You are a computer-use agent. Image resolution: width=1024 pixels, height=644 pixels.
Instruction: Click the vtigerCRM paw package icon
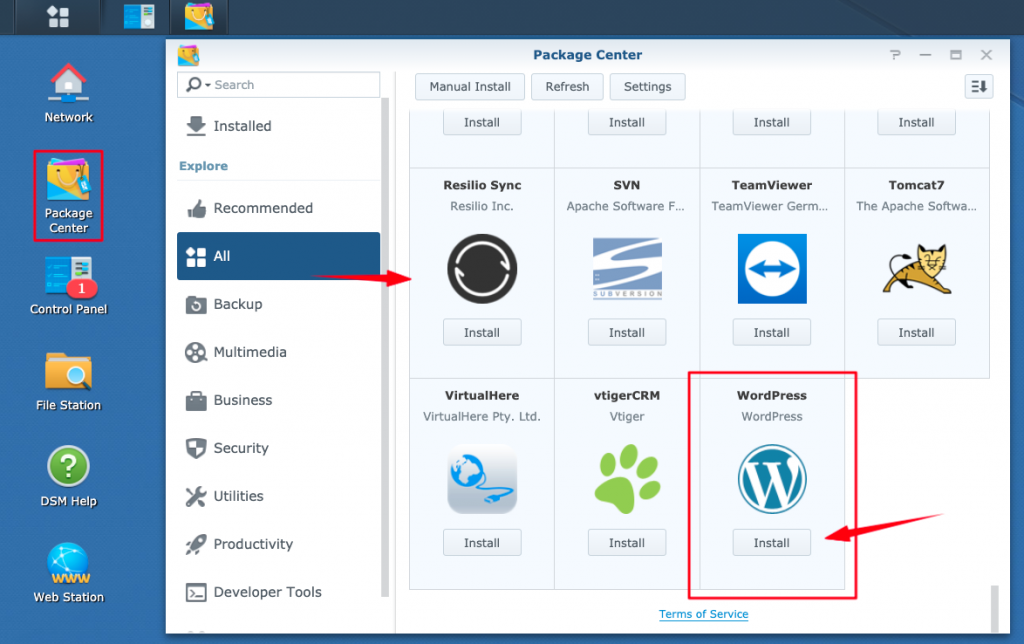click(627, 479)
